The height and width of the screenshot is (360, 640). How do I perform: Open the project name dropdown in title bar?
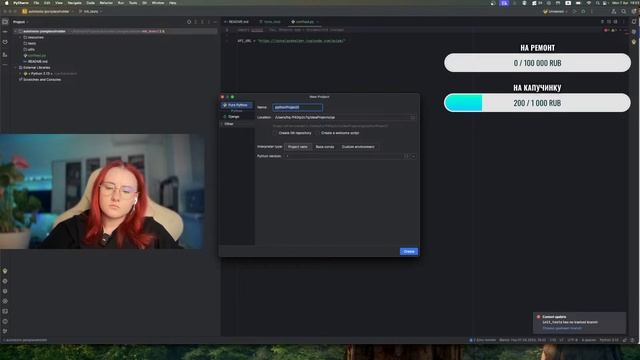(x=47, y=11)
